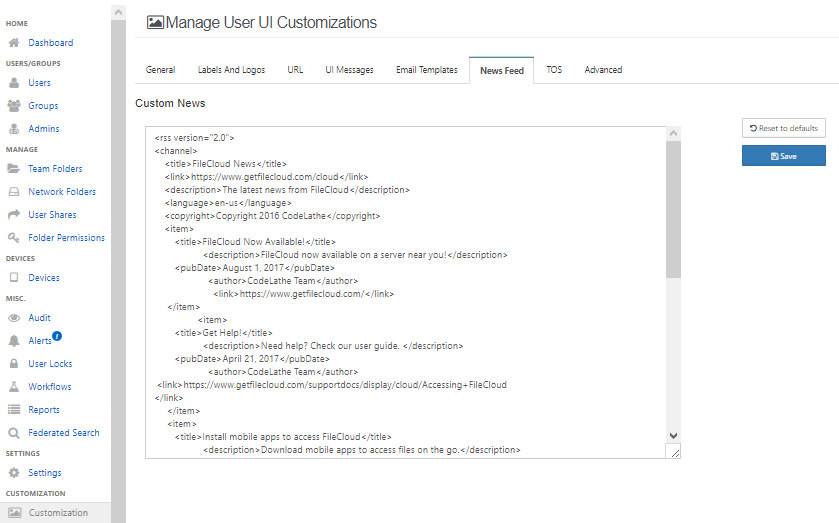Go to the Advanced tab
Viewport: 839px width, 523px height.
[603, 70]
